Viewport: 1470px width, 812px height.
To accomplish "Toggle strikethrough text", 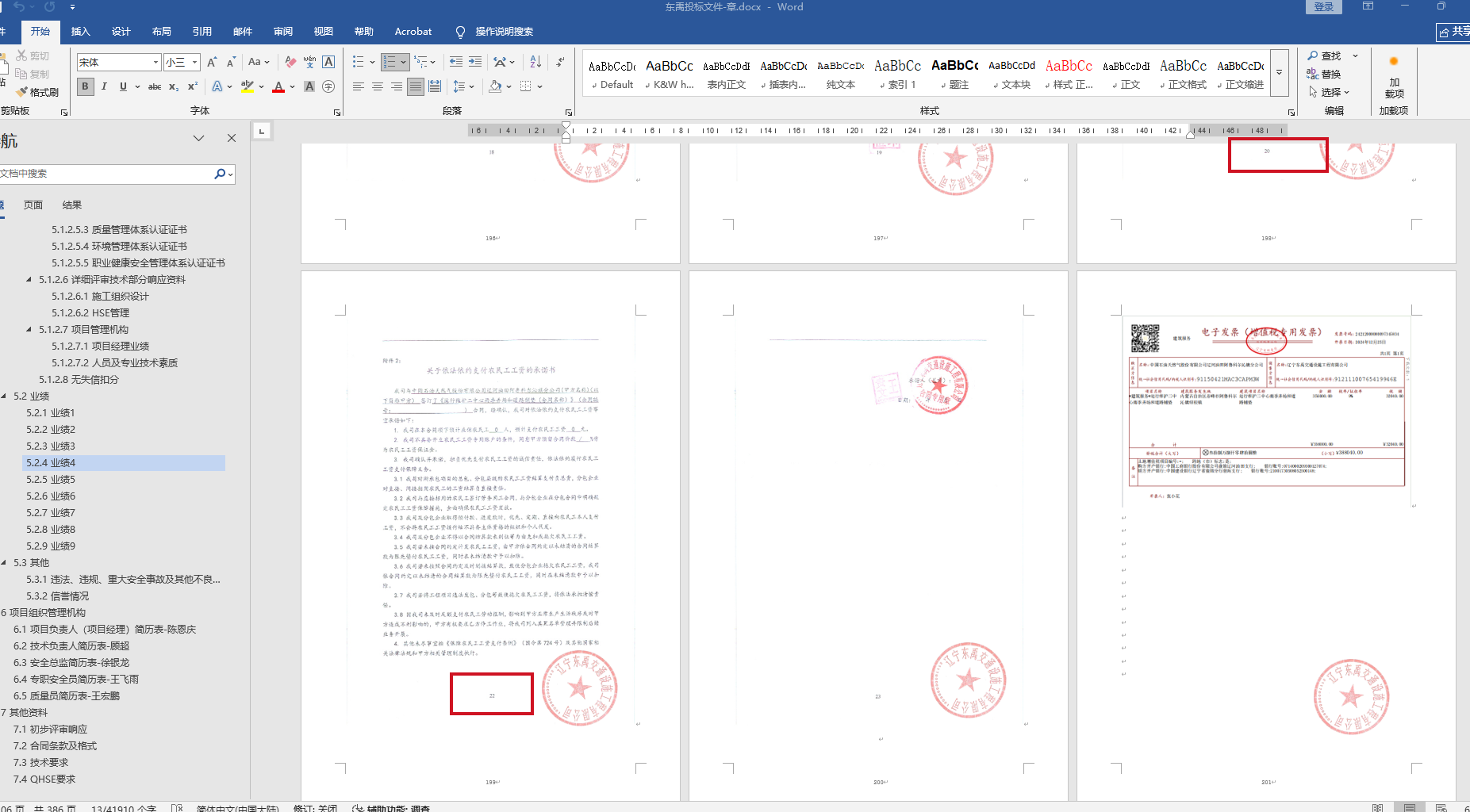I will (x=155, y=86).
